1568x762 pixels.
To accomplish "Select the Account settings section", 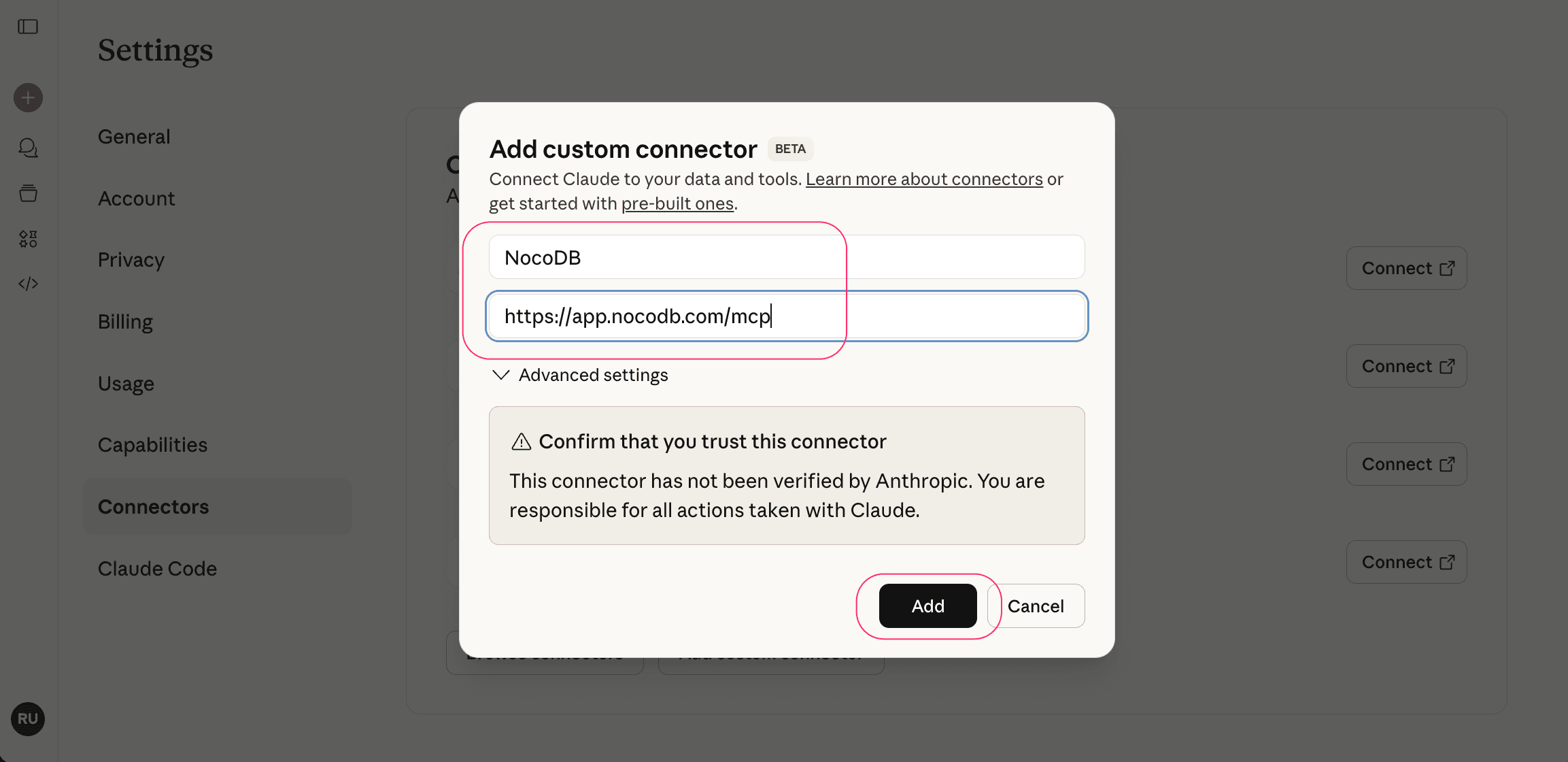I will [x=136, y=198].
